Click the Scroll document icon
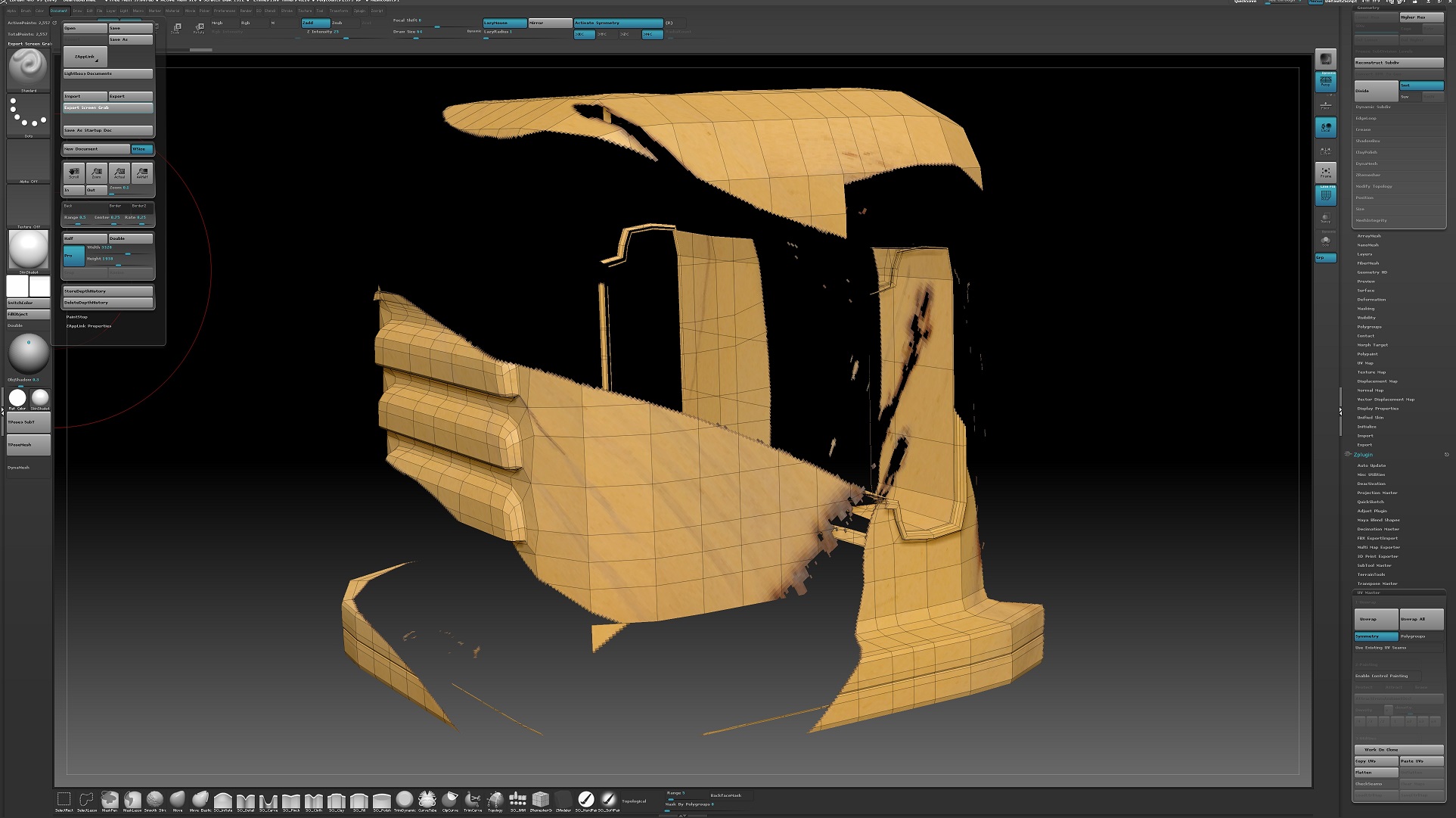This screenshot has width=1456, height=818. click(x=73, y=173)
